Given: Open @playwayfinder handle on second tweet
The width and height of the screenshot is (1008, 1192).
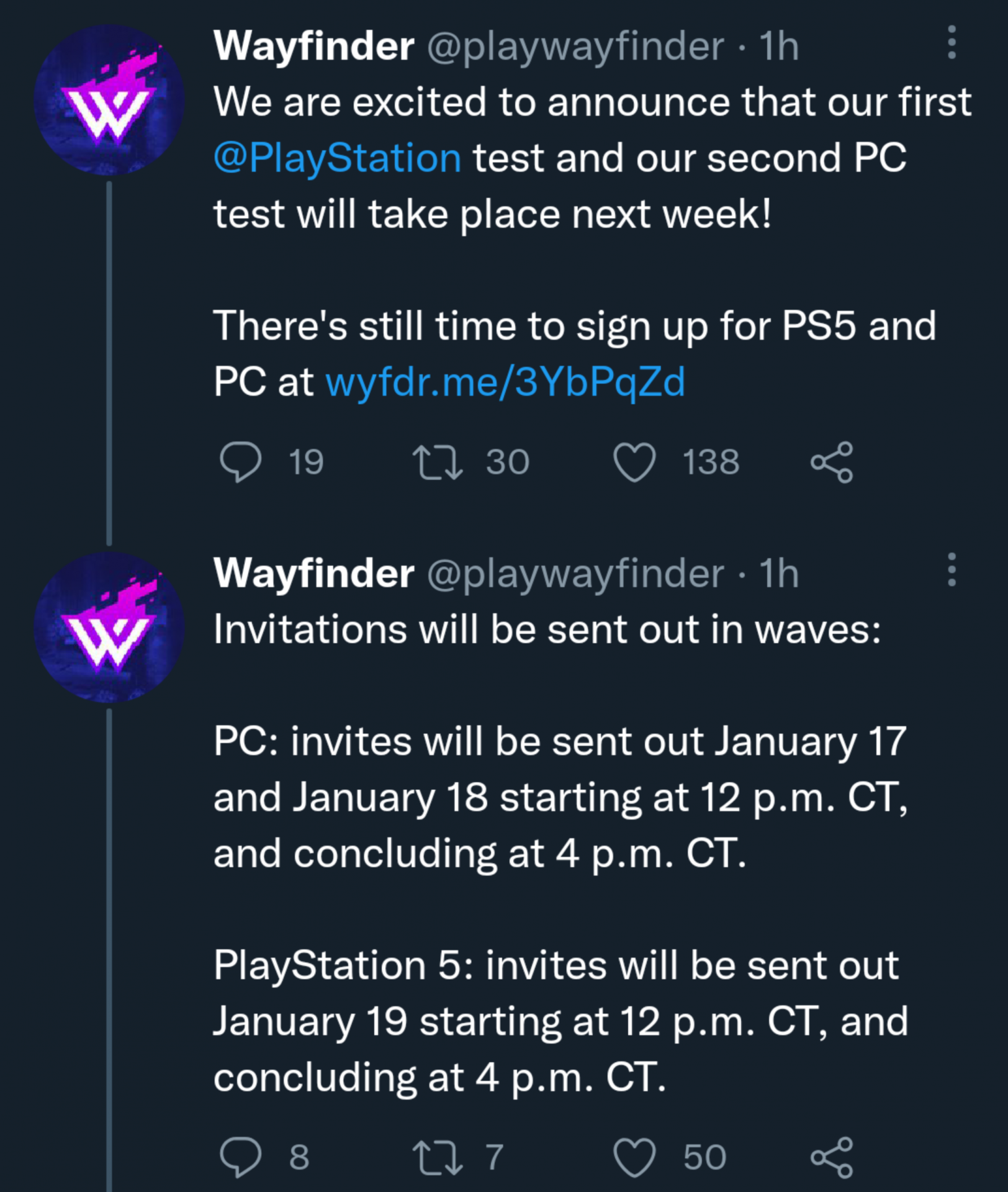Looking at the screenshot, I should pyautogui.click(x=575, y=574).
